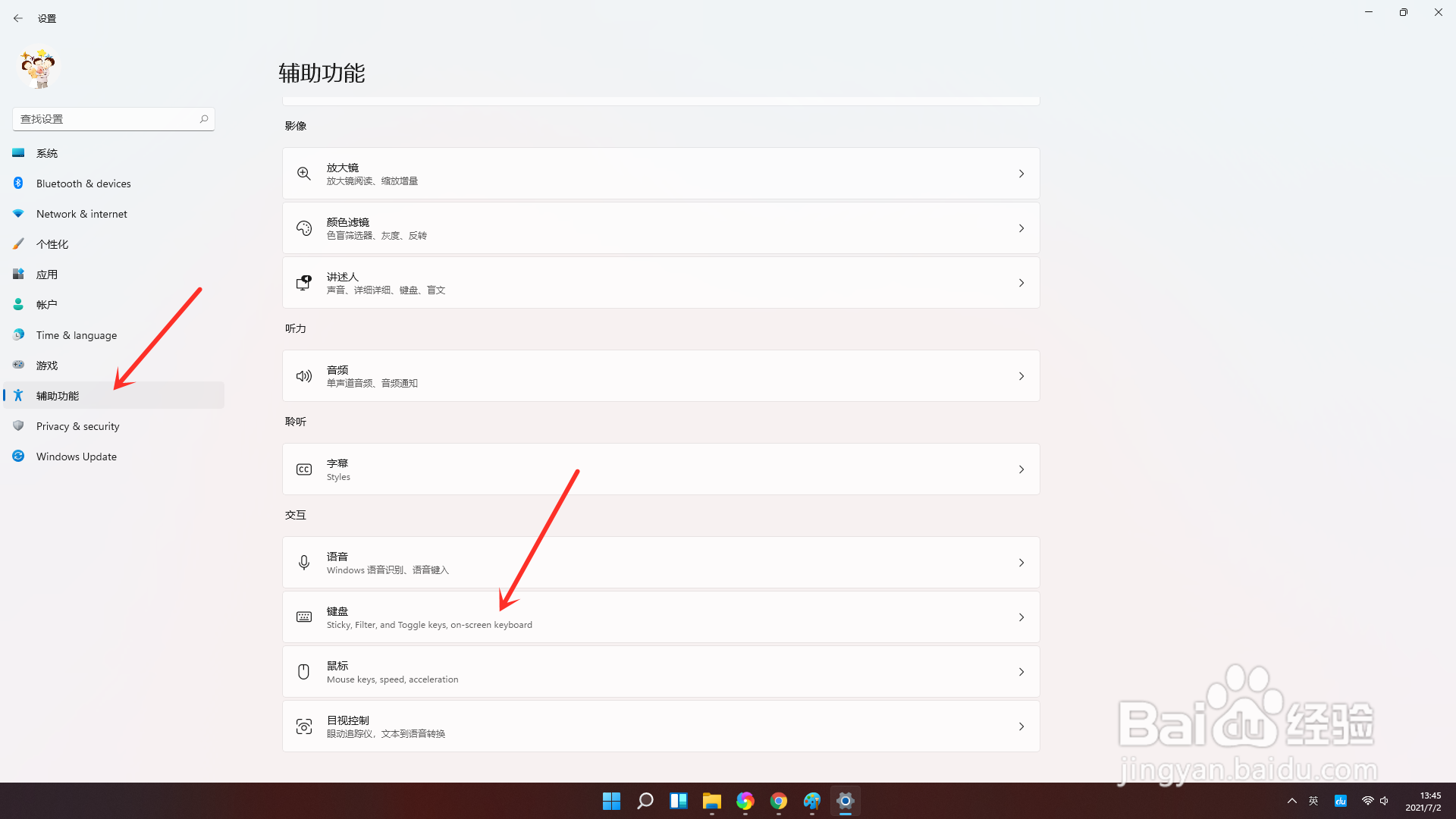Select Bluetooth & devices in the sidebar

(x=83, y=183)
